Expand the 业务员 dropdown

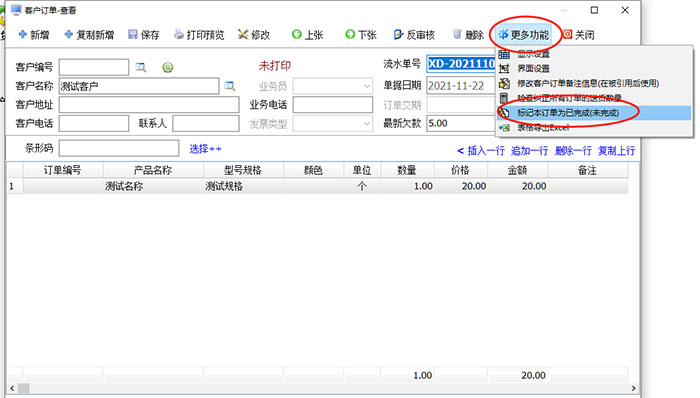point(367,86)
